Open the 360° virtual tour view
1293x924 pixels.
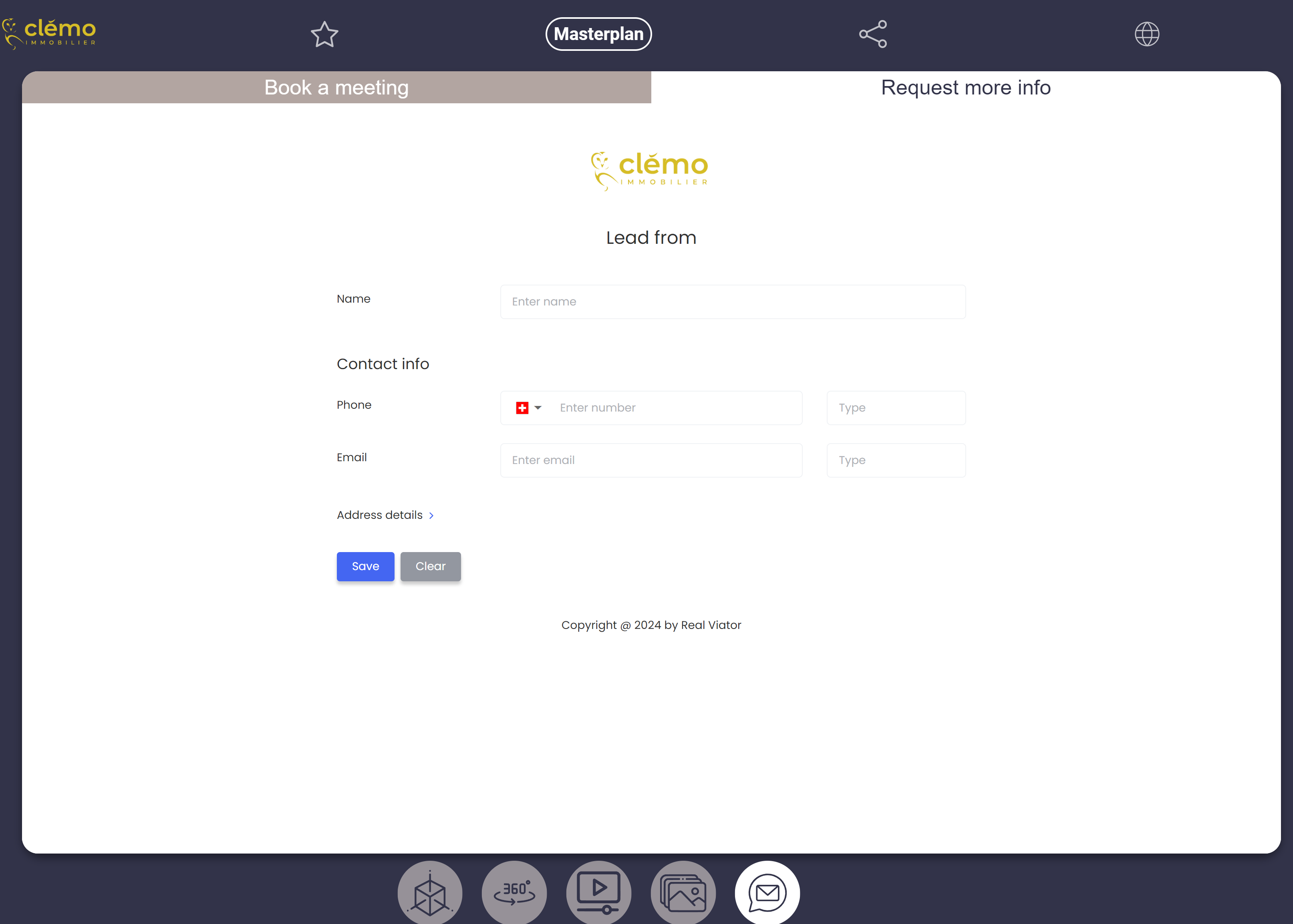coord(514,892)
